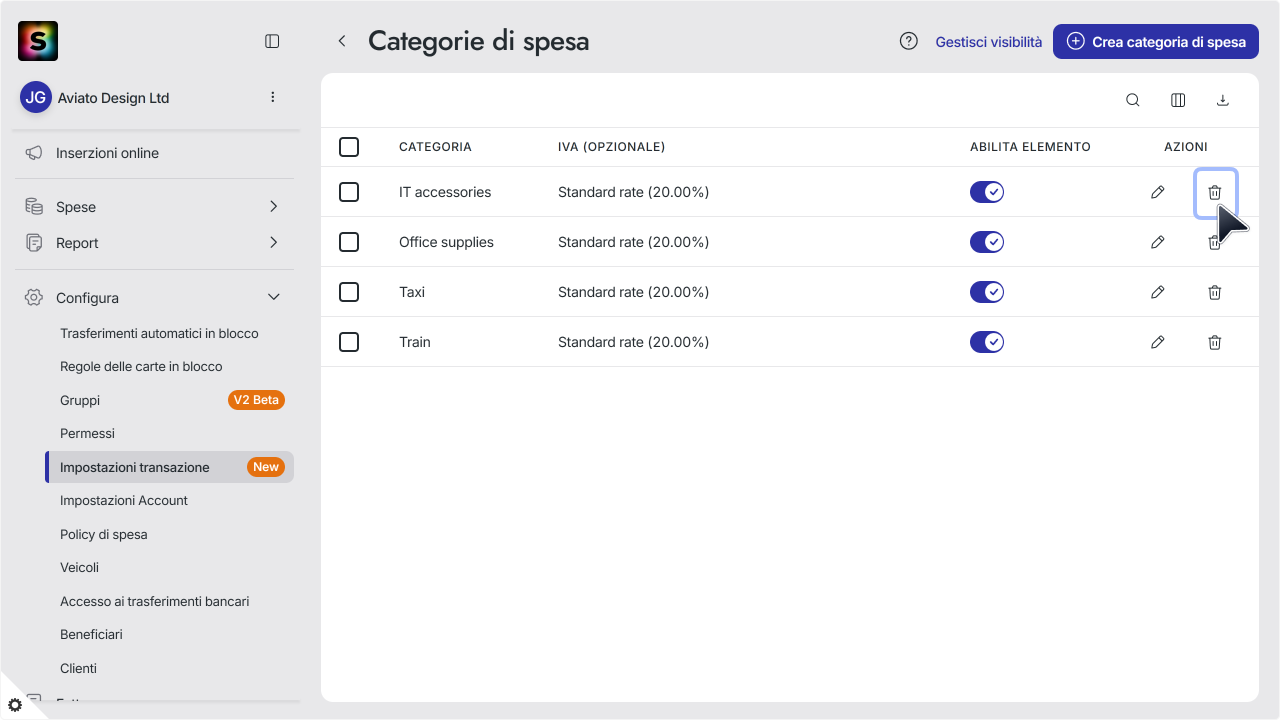Click the Taxi category name
Viewport: 1280px width, 720px height.
tap(412, 292)
